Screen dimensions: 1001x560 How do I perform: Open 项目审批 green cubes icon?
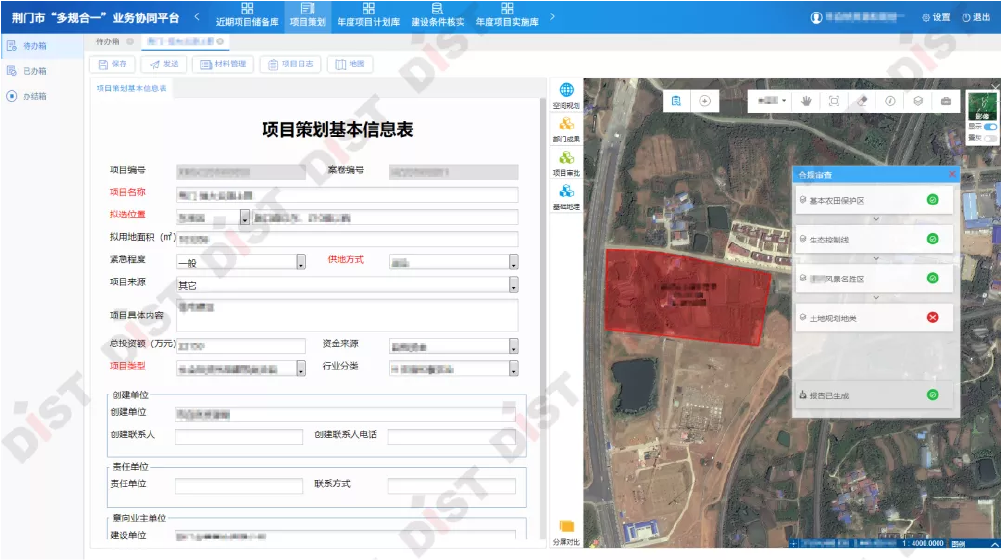point(567,162)
